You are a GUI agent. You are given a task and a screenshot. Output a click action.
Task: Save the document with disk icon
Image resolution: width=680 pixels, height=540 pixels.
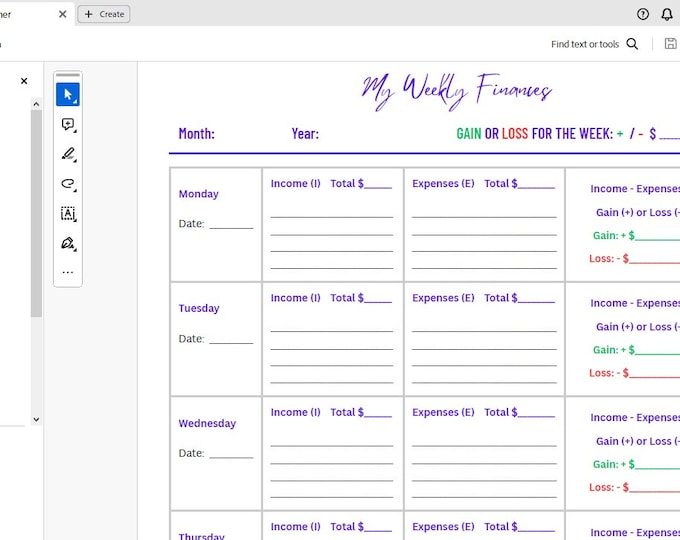(x=670, y=44)
